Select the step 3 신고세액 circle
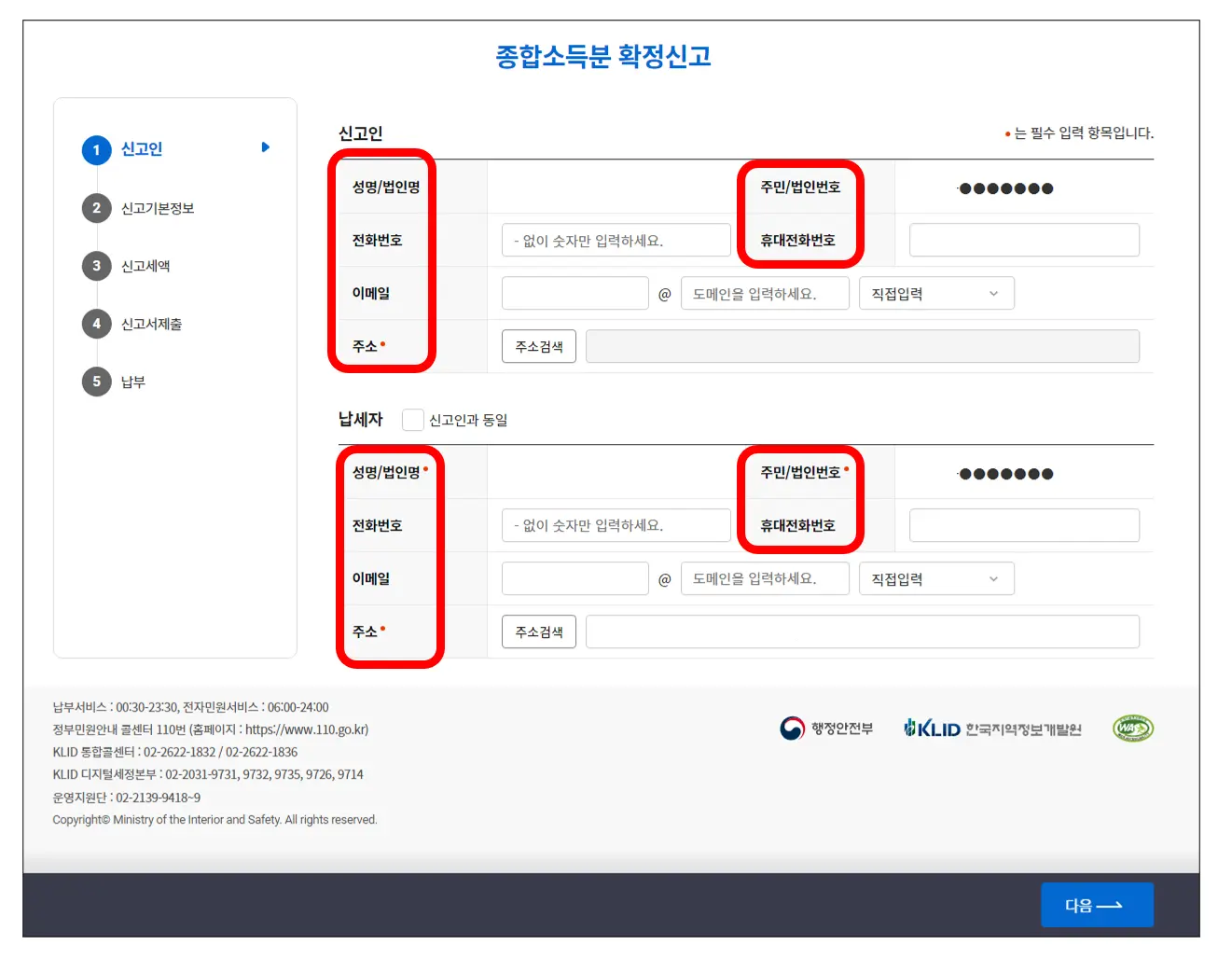 [96, 266]
